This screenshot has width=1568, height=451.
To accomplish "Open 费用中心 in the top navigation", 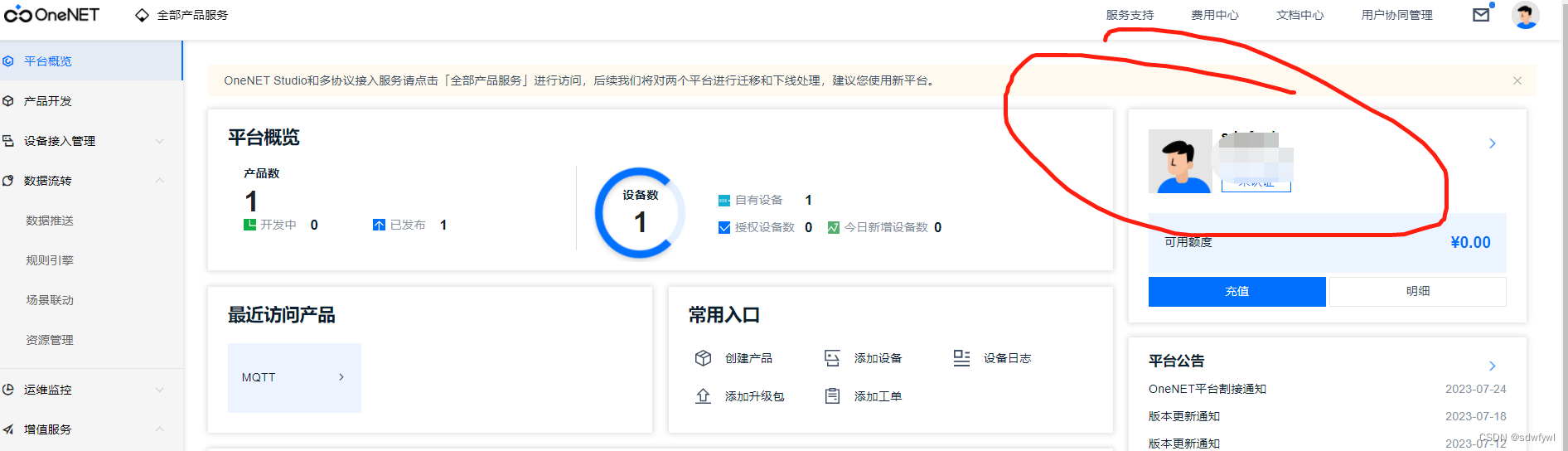I will [x=1215, y=15].
